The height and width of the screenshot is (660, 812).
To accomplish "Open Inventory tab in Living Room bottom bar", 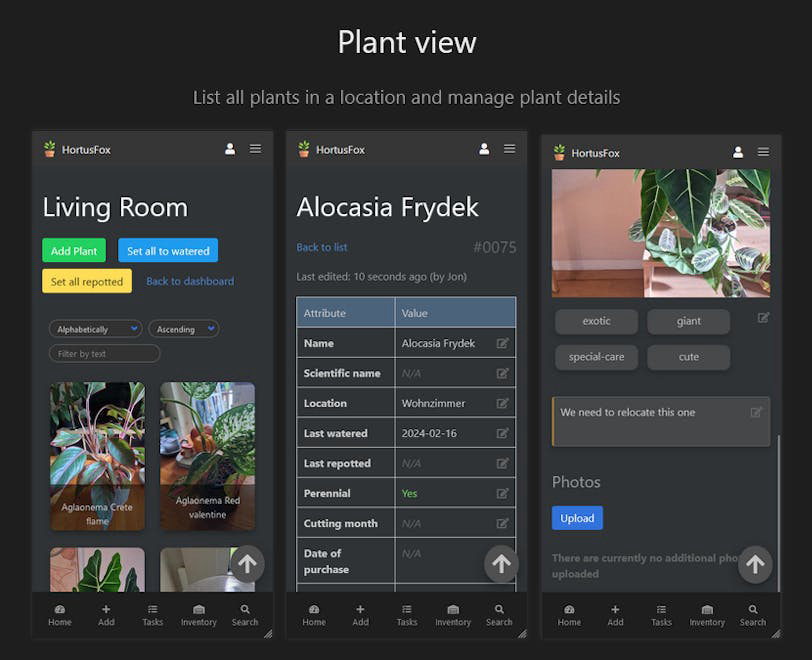I will pos(198,615).
